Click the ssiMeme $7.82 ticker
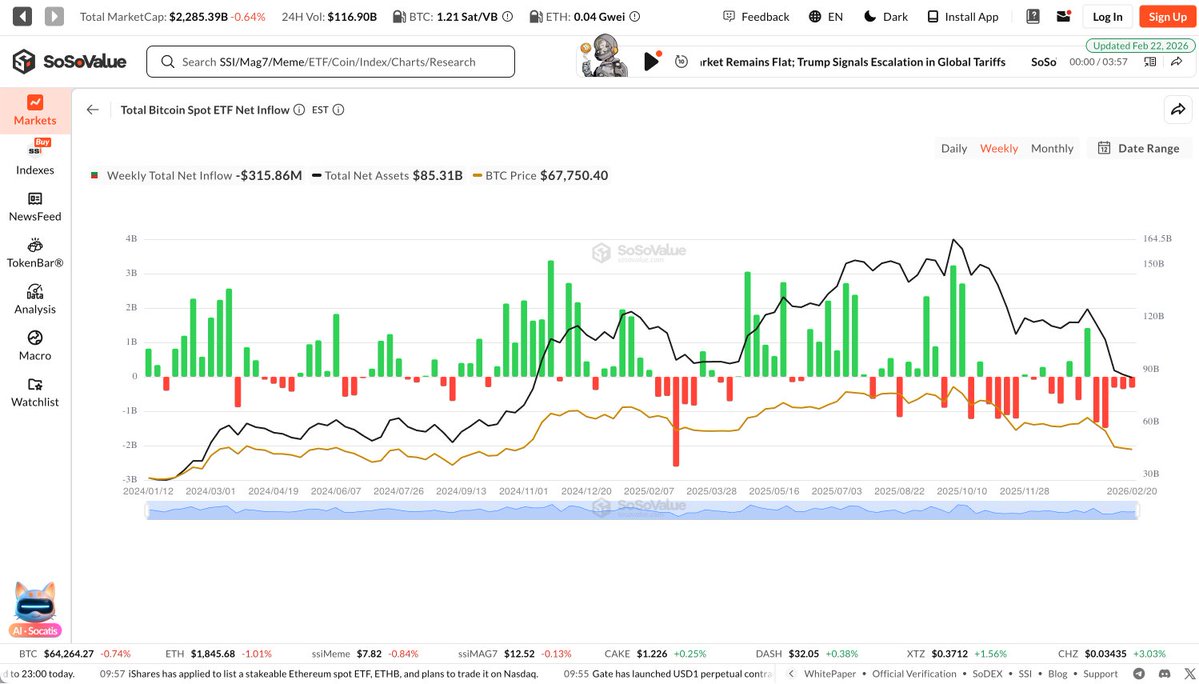Image resolution: width=1199 pixels, height=684 pixels. click(x=365, y=653)
